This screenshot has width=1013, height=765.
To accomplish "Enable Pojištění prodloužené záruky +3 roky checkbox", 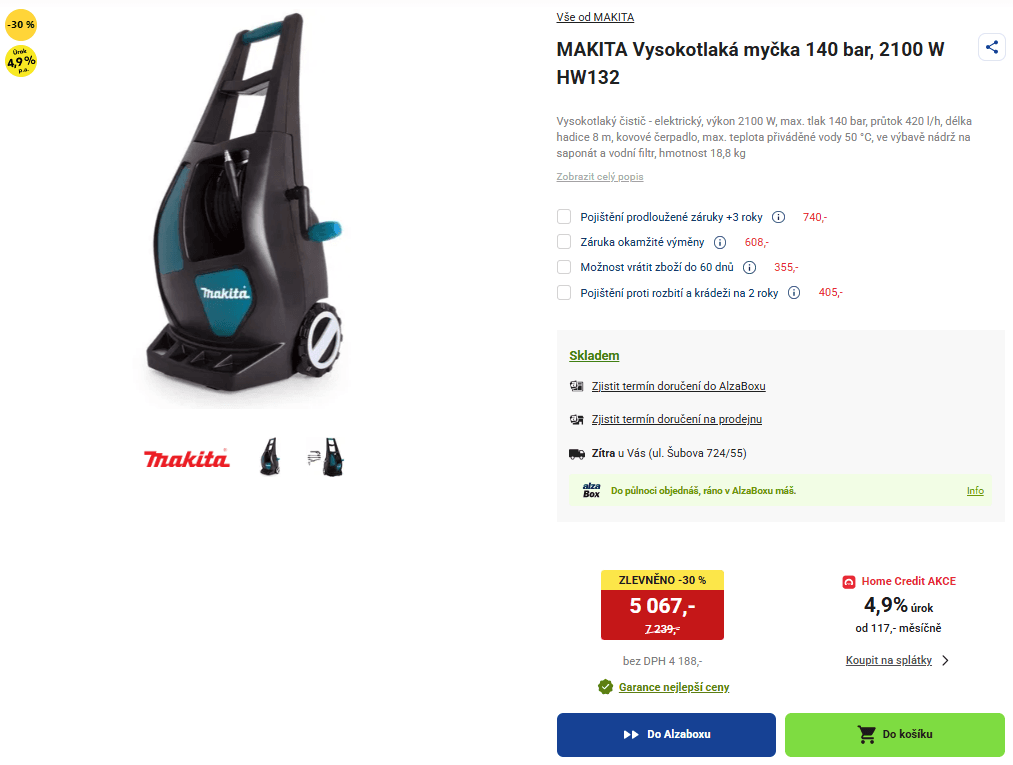I will click(x=564, y=216).
